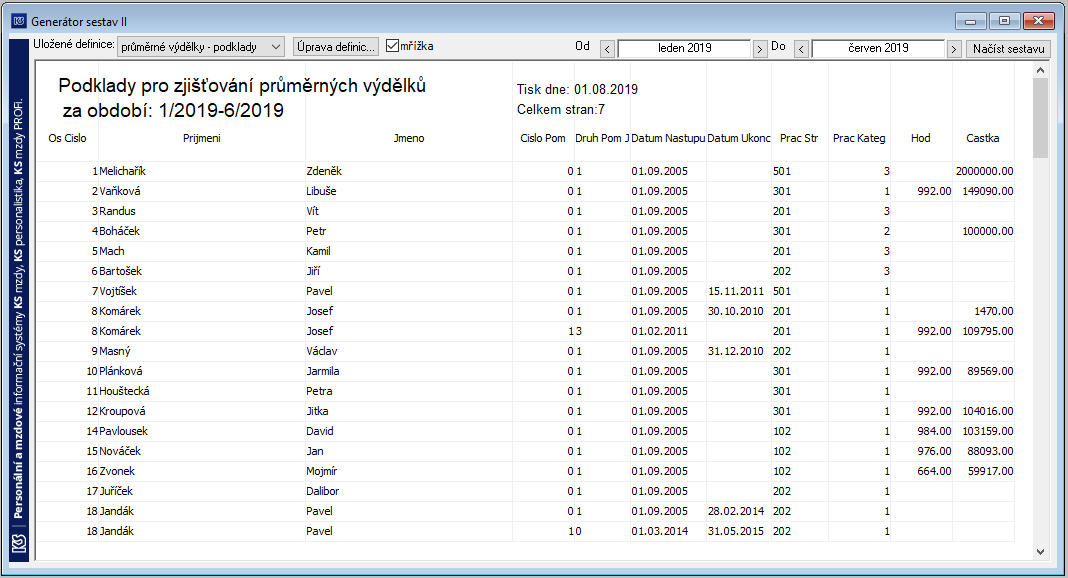1068x578 pixels.
Task: Close the Generátor sestav II window
Action: pos(1039,21)
